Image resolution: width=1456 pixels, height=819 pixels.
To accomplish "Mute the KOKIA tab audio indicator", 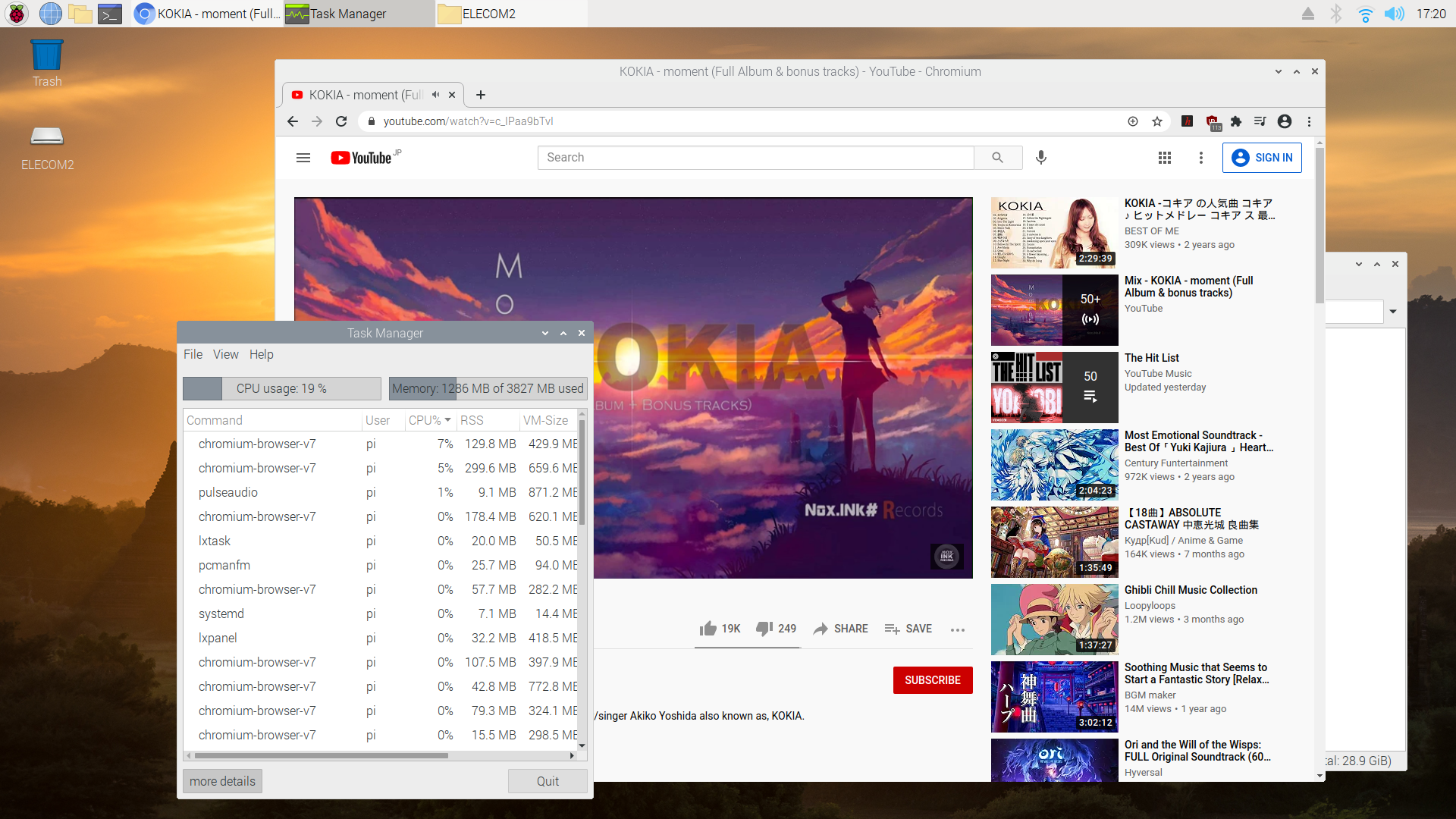I will pyautogui.click(x=435, y=95).
